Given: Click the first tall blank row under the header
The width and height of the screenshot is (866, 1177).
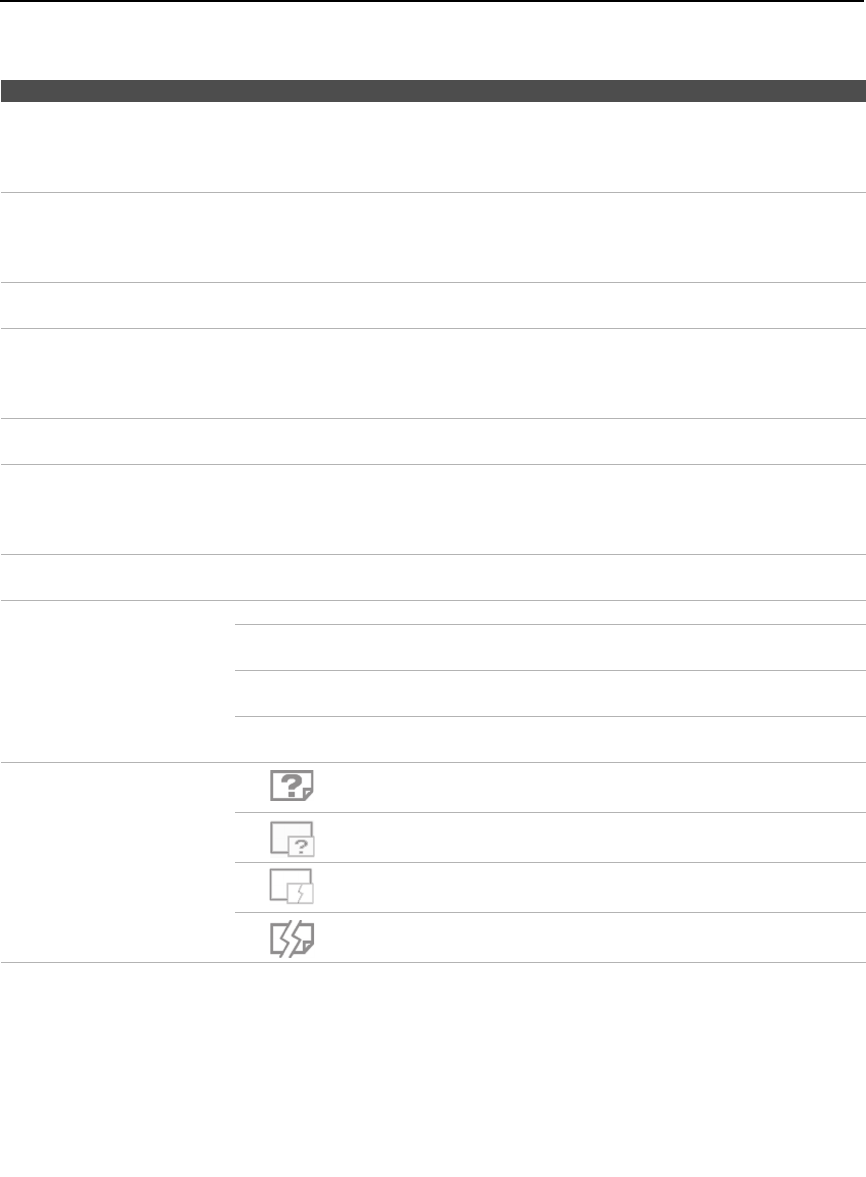Looking at the screenshot, I should click(x=433, y=147).
